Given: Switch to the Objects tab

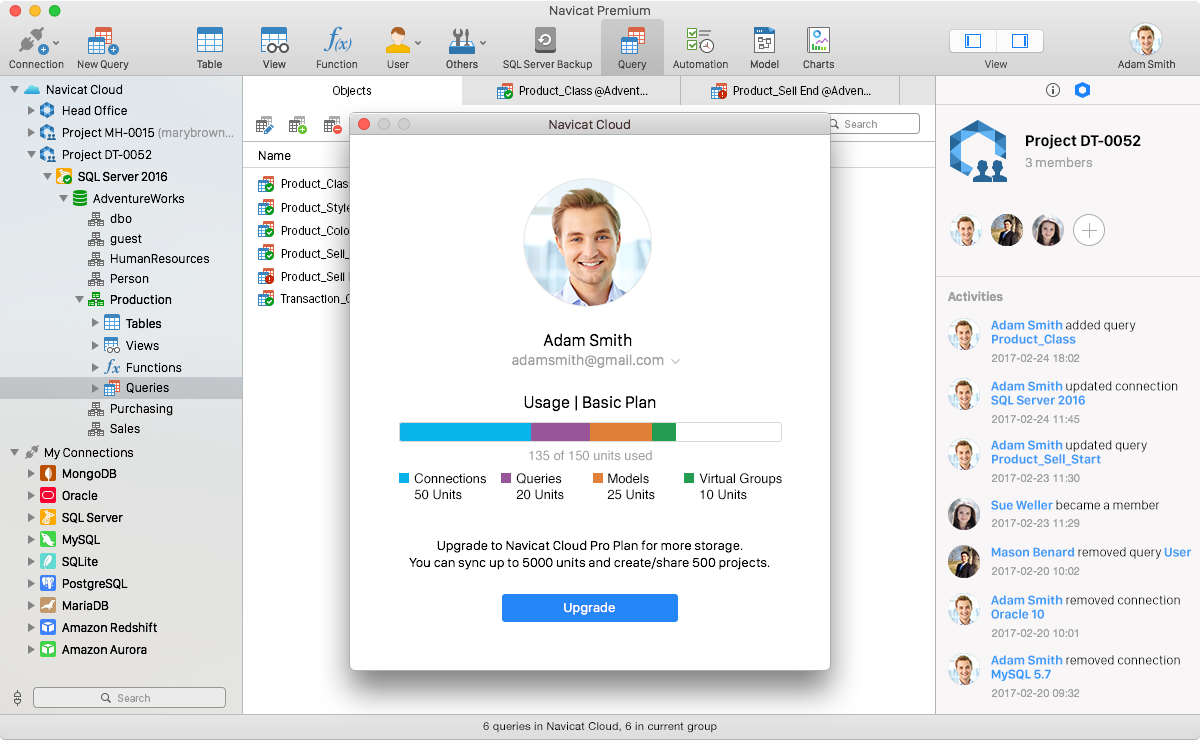Looking at the screenshot, I should (352, 91).
